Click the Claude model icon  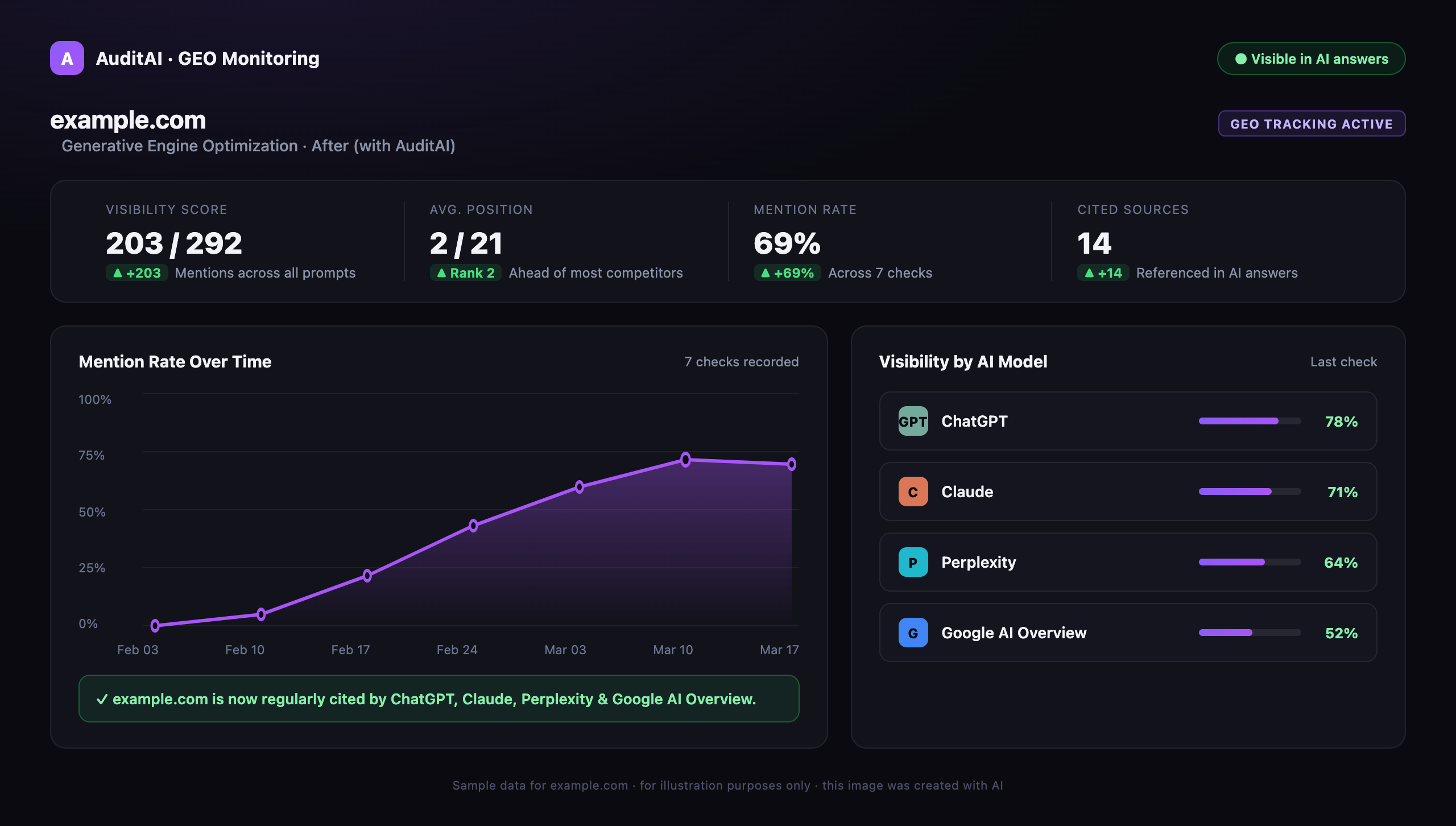pyautogui.click(x=913, y=492)
